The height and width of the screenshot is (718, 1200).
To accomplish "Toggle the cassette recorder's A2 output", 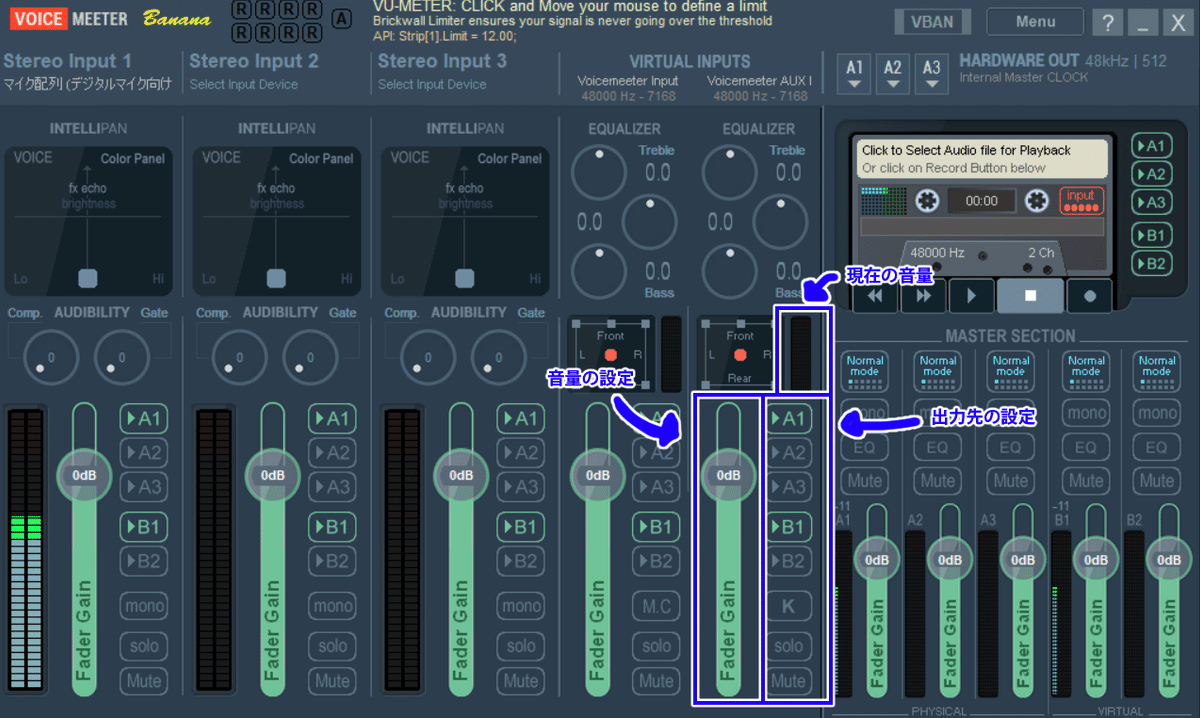I will pyautogui.click(x=1152, y=174).
